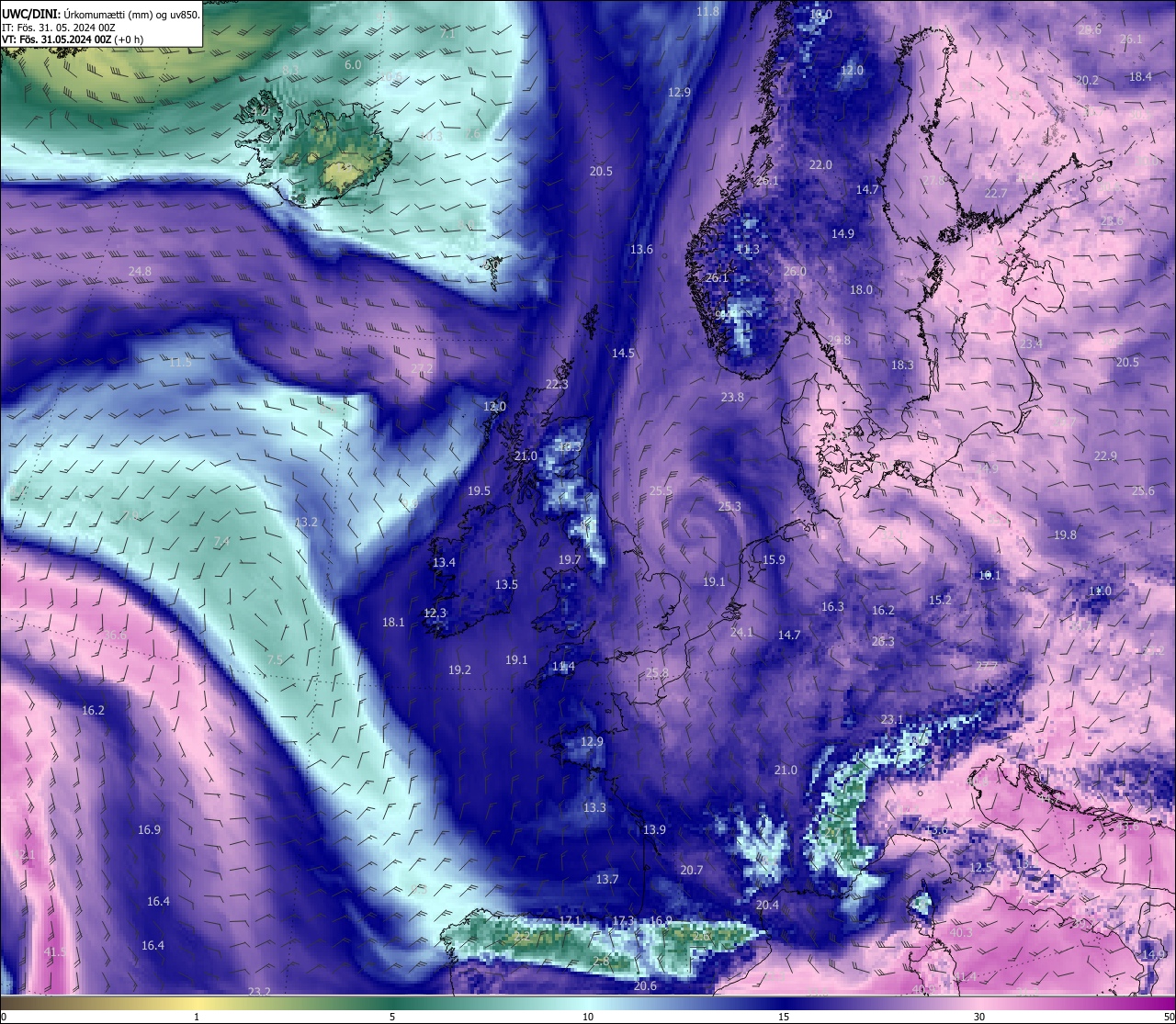This screenshot has height=1024, width=1176.
Task: Click the 20.7 value label
Action: (691, 870)
